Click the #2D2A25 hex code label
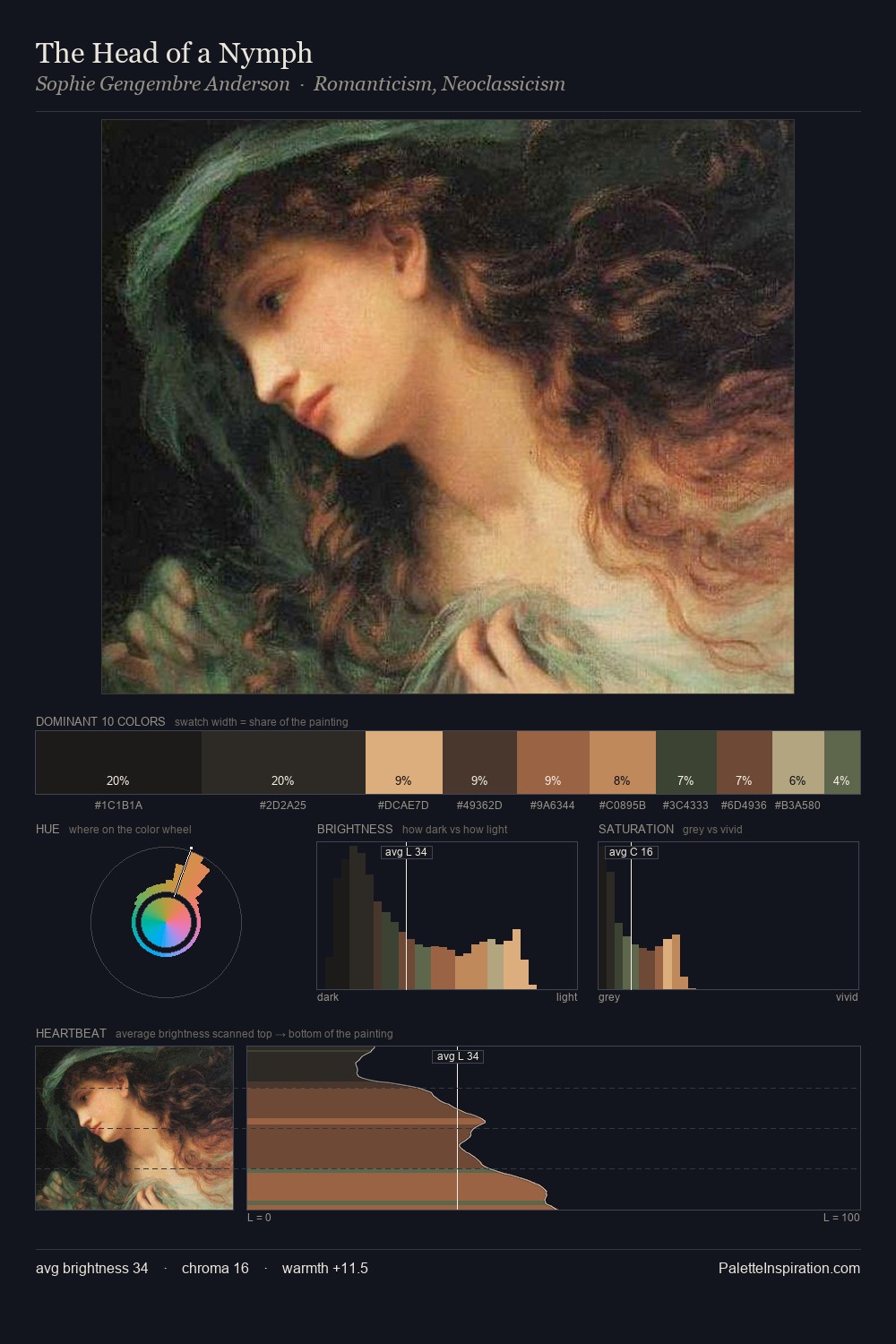Screen dimensions: 896x1344 pyautogui.click(x=283, y=806)
